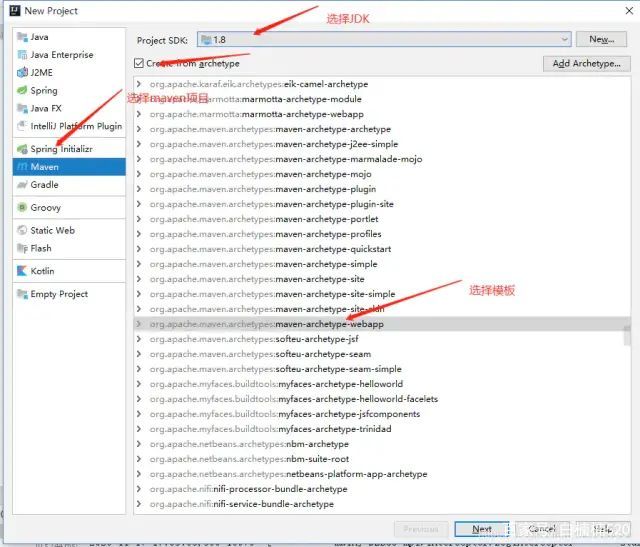Click the Groovy green icon
This screenshot has height=547, width=640.
22,207
